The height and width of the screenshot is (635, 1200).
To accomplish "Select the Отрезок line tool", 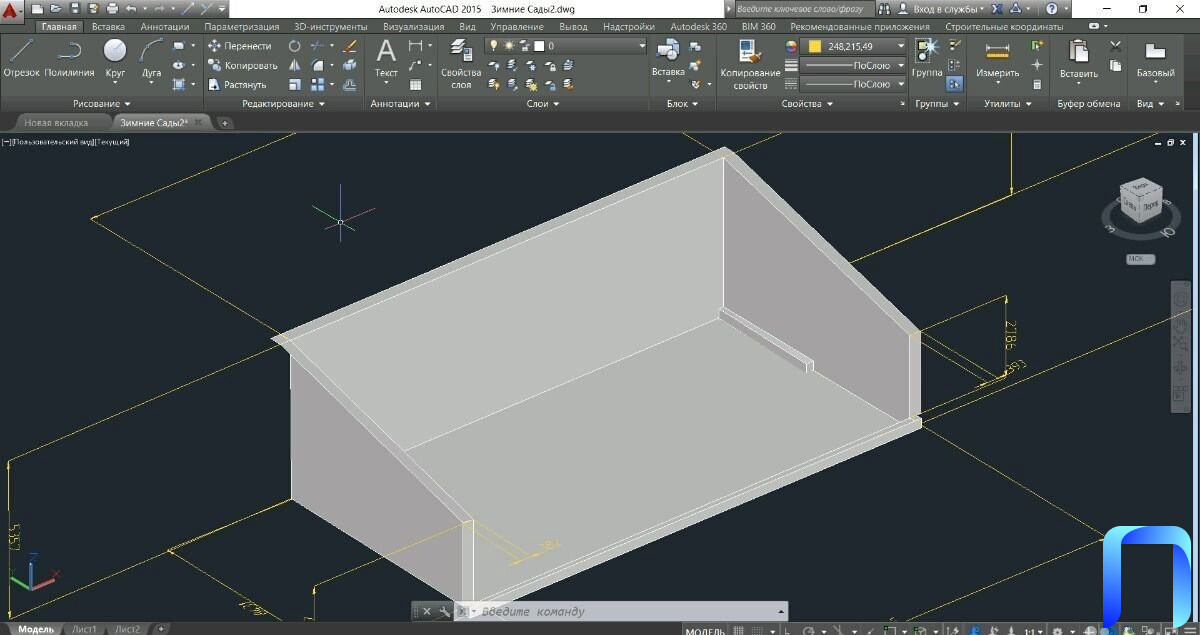I will coord(21,58).
